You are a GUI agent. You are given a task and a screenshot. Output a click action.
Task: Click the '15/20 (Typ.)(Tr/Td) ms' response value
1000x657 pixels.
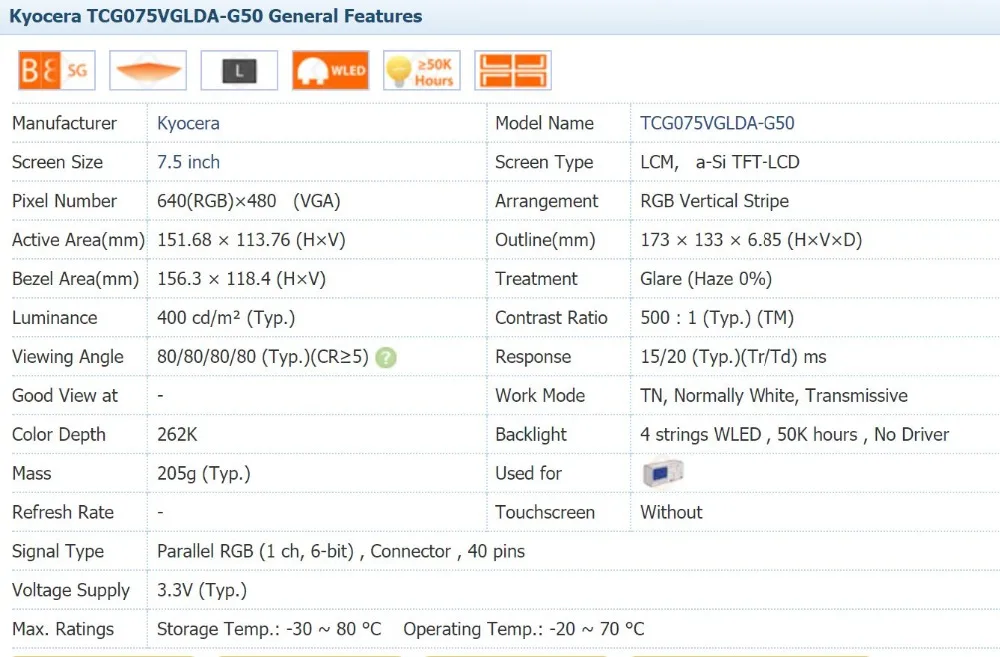(x=733, y=357)
